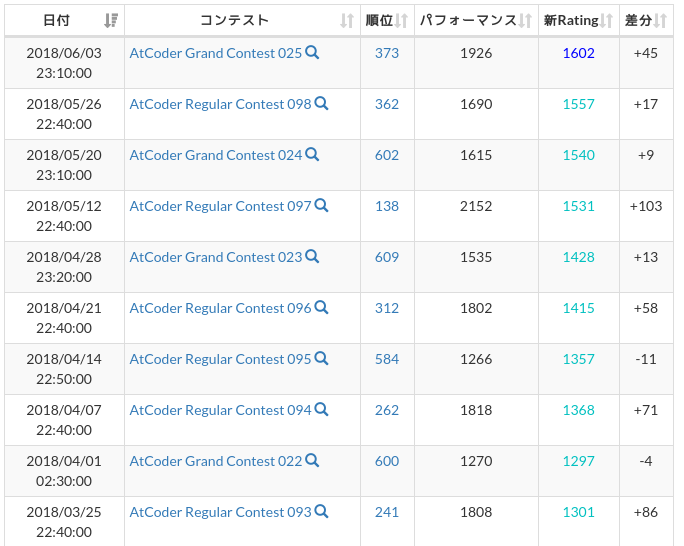Sort table by コンテスト column arrow
684x546 pixels.
(x=347, y=20)
